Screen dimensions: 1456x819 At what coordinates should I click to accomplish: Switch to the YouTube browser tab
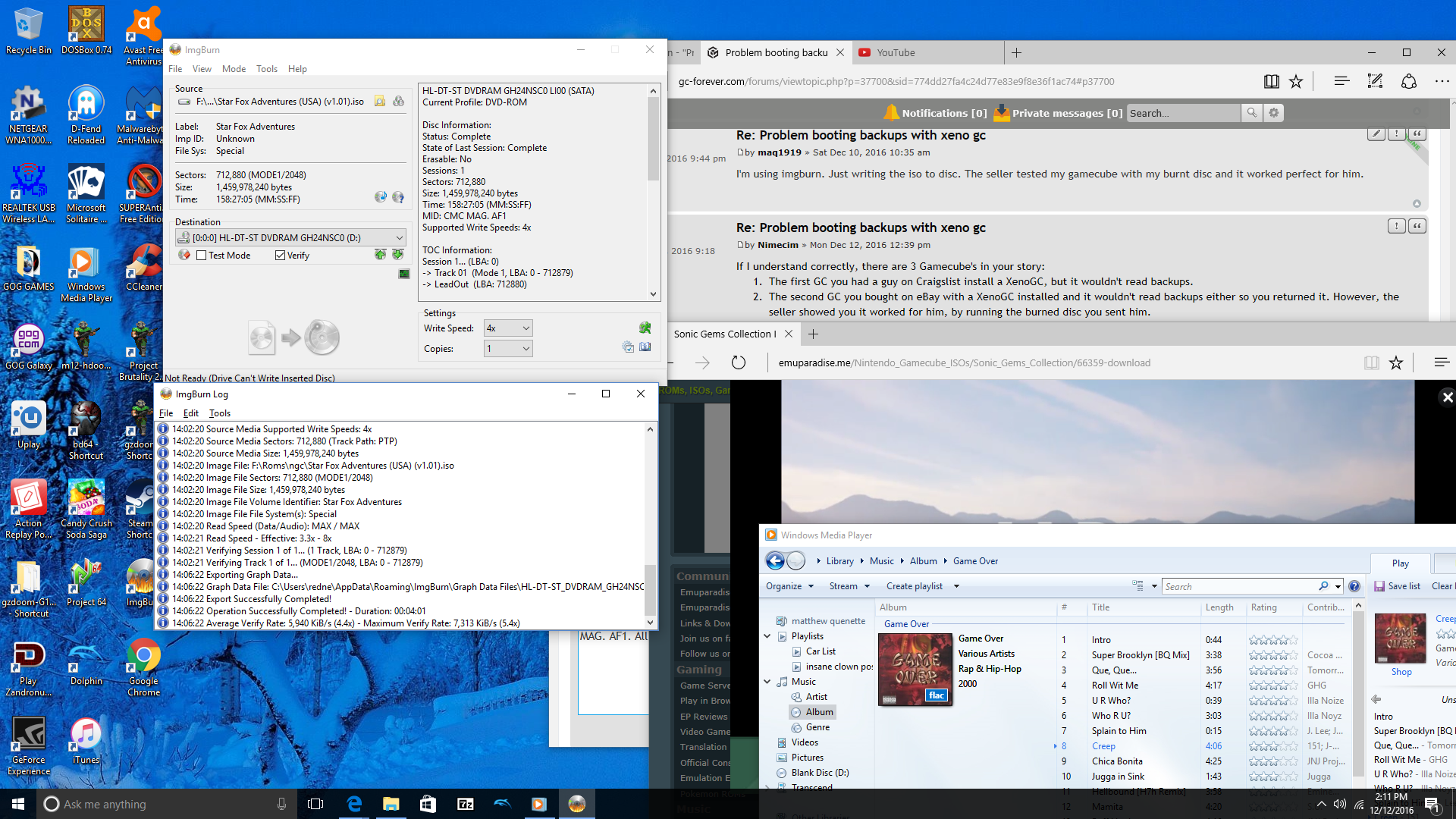point(896,53)
